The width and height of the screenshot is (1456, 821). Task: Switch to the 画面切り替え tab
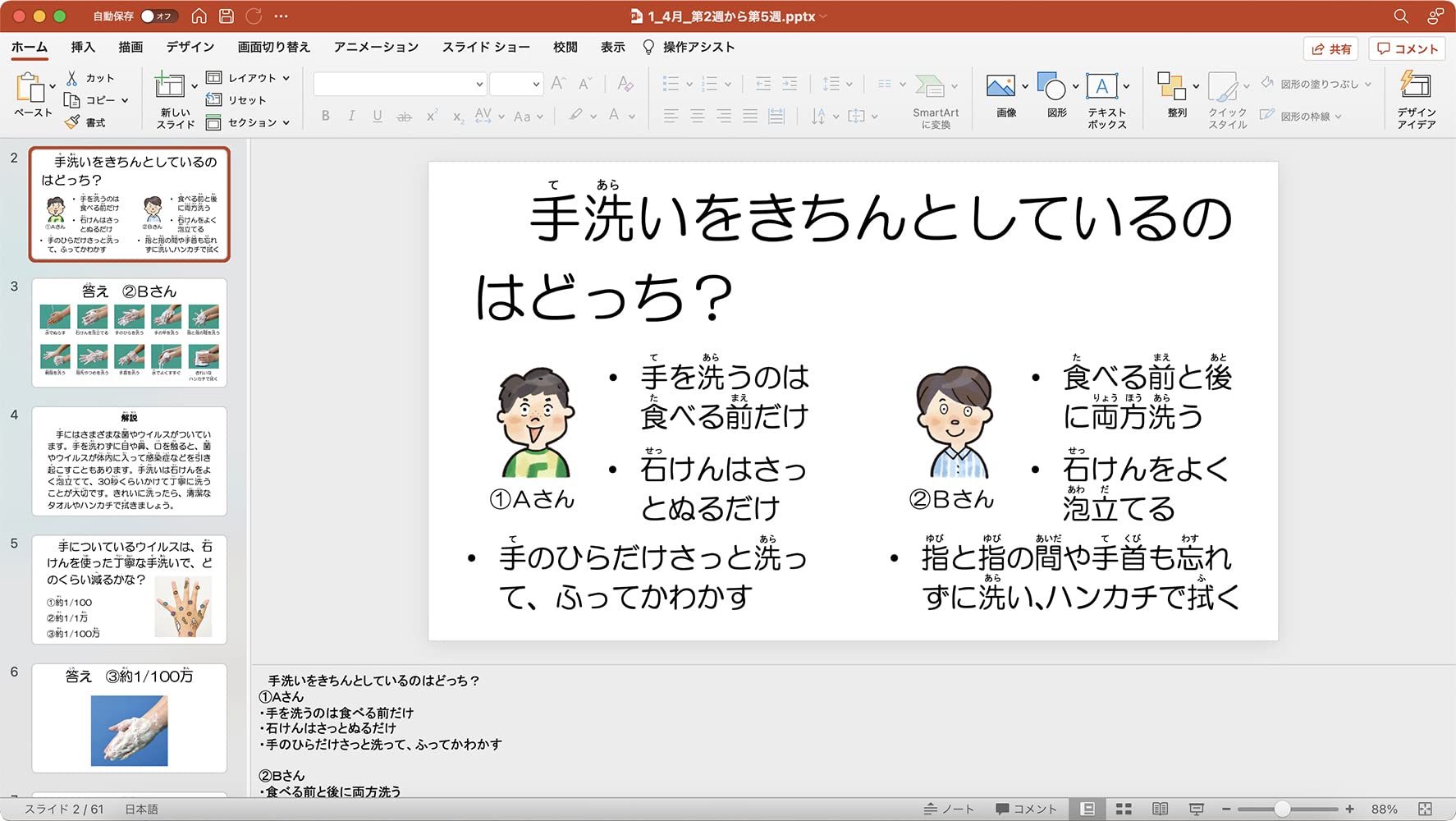pyautogui.click(x=274, y=47)
